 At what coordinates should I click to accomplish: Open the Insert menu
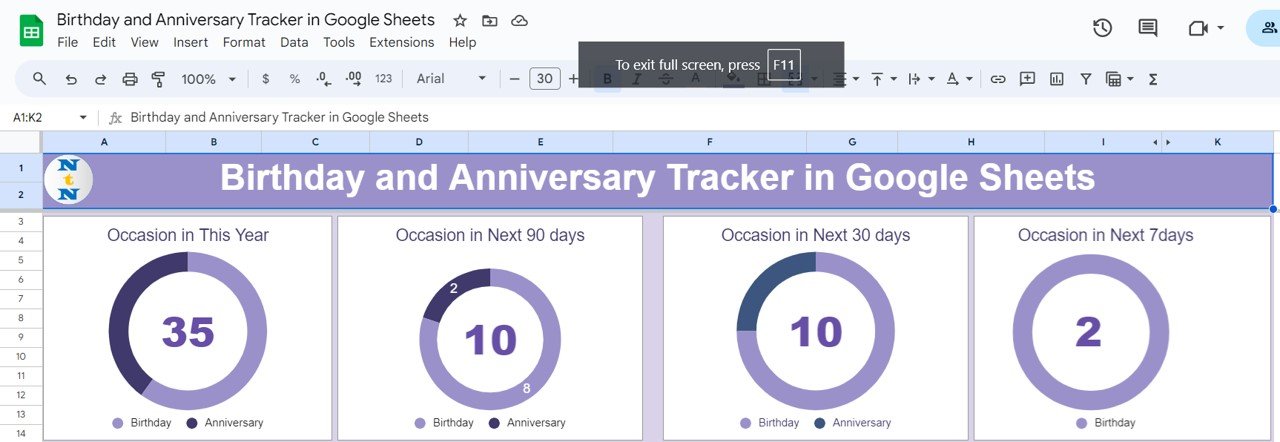pyautogui.click(x=190, y=42)
